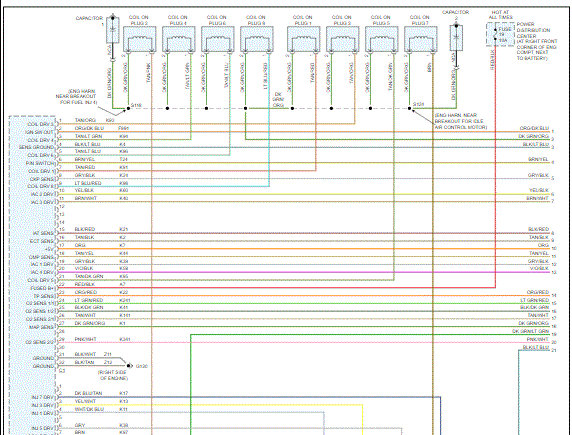Select the Coil On Plug 8 symbol
Image resolution: width=572 pixels, height=435 pixels.
257,39
